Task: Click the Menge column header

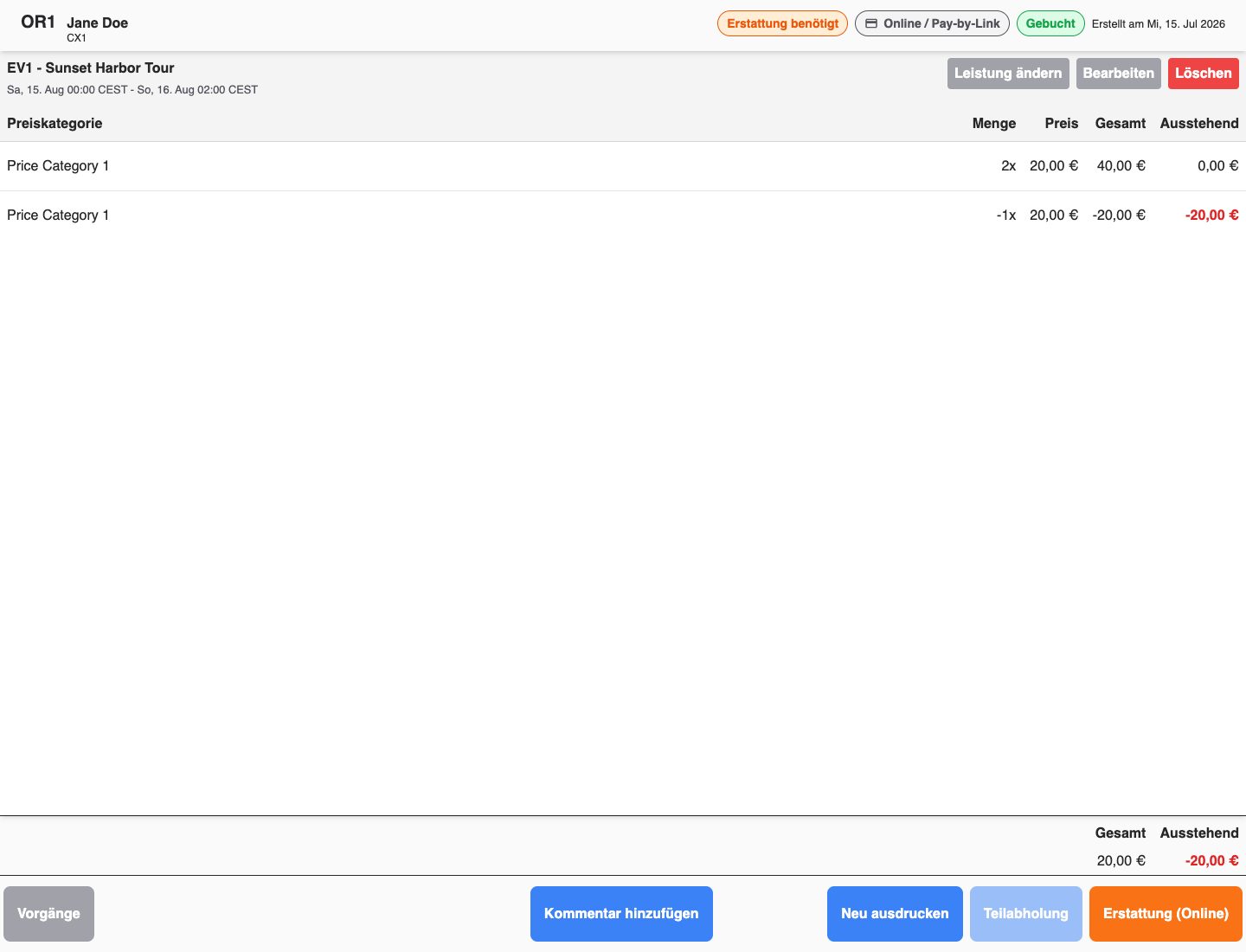Action: point(993,124)
